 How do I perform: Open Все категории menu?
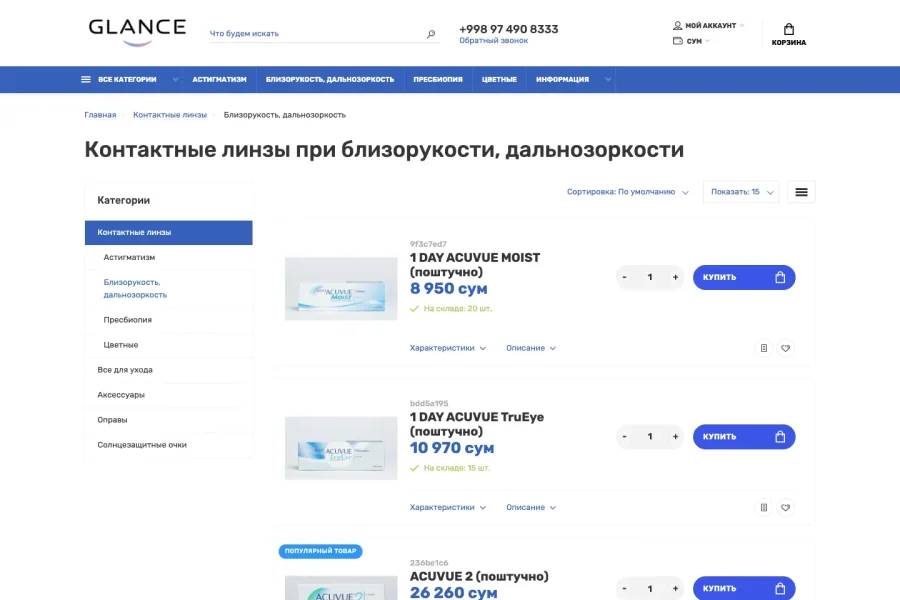click(x=127, y=79)
